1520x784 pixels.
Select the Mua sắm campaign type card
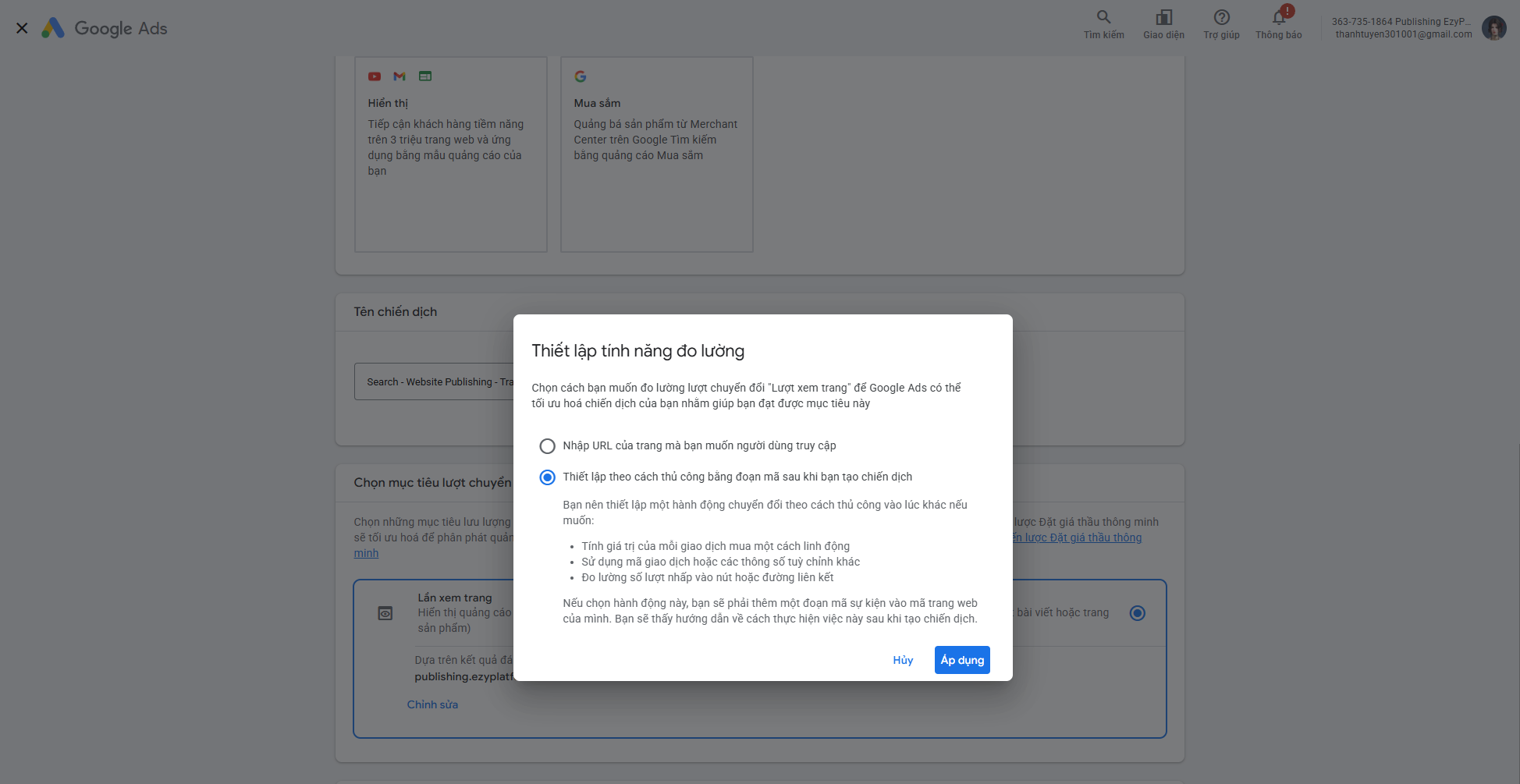pos(657,154)
